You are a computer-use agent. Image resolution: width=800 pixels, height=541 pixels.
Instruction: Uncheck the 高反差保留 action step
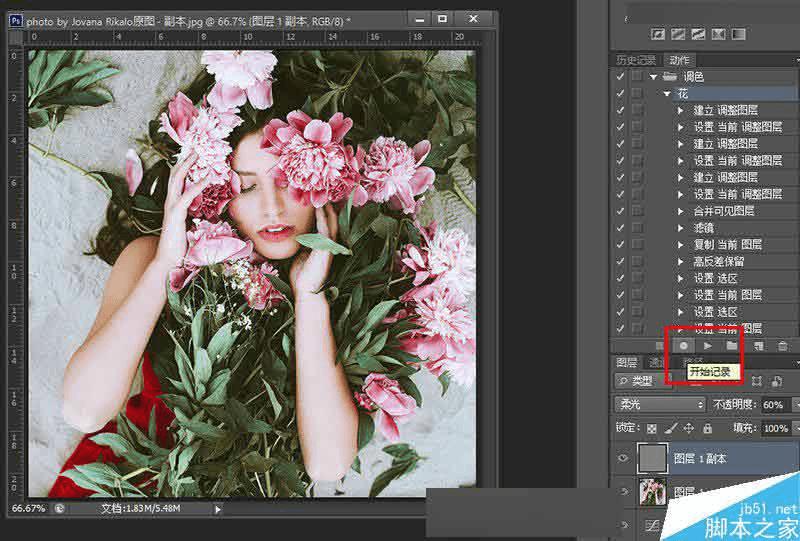point(621,261)
